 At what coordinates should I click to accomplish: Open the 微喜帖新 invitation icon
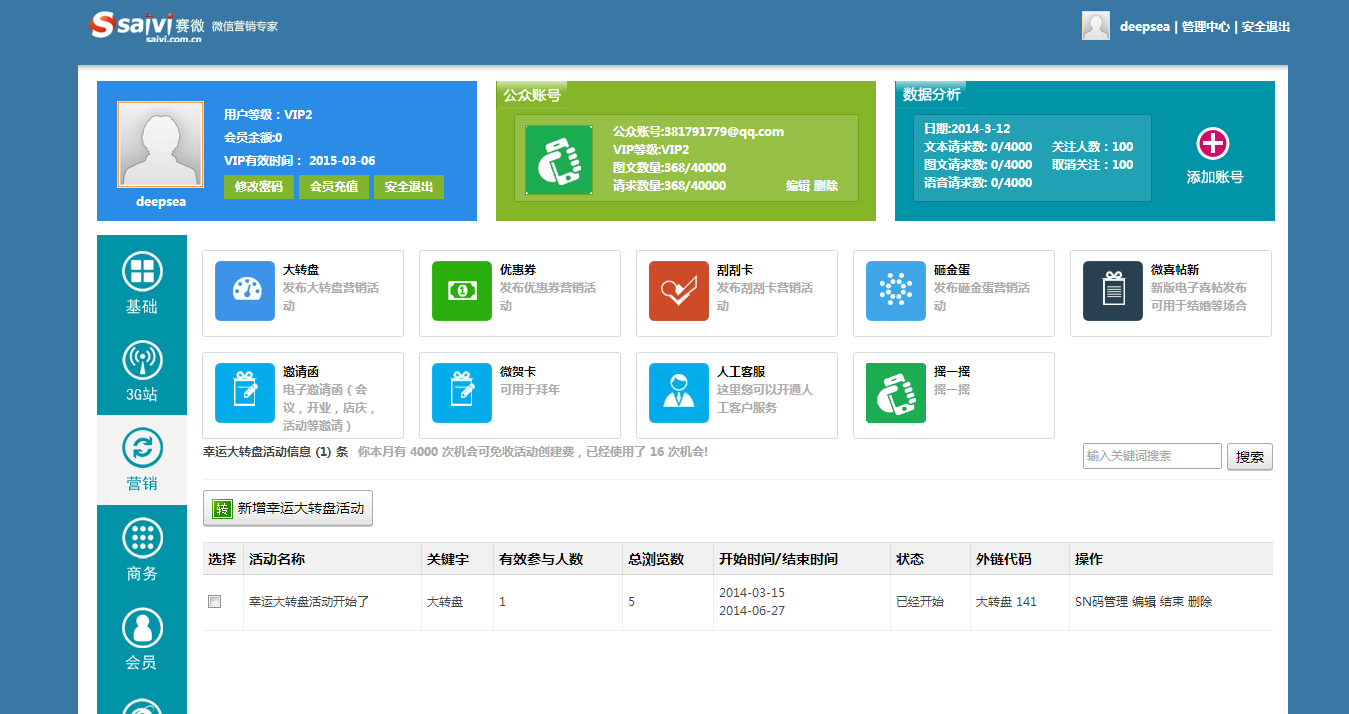[x=1113, y=291]
